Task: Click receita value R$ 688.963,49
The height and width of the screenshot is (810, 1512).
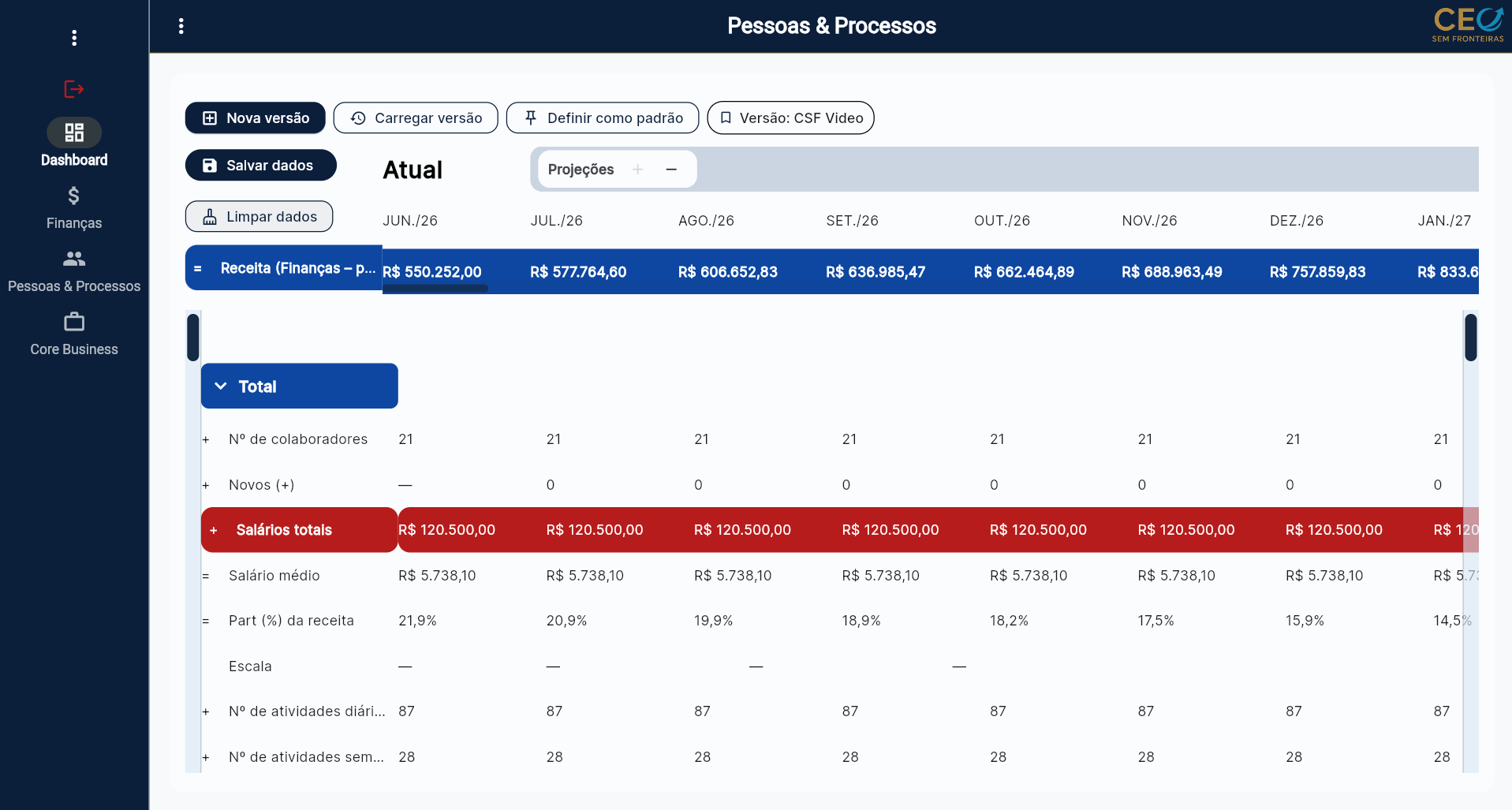Action: tap(1172, 272)
